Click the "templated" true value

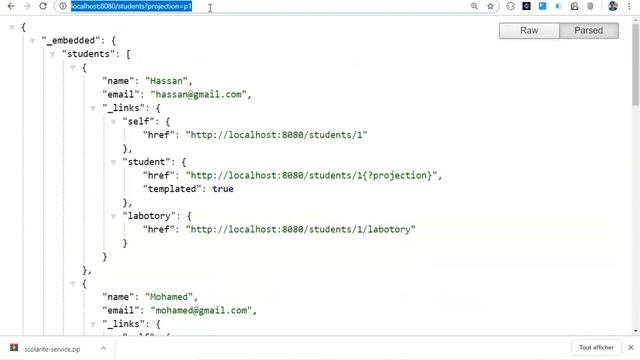tap(223, 189)
